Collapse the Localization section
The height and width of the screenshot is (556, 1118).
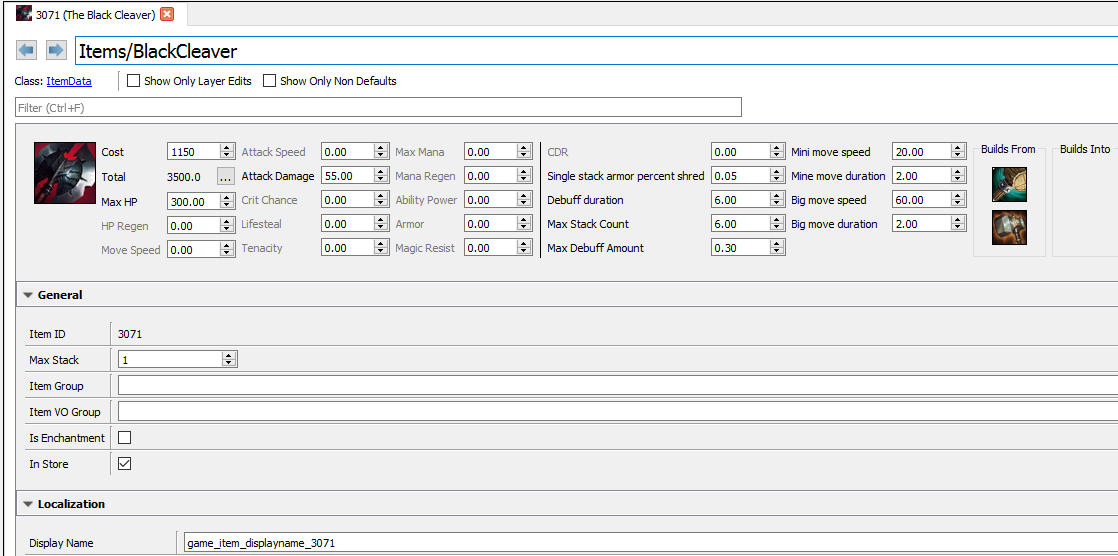(28, 505)
